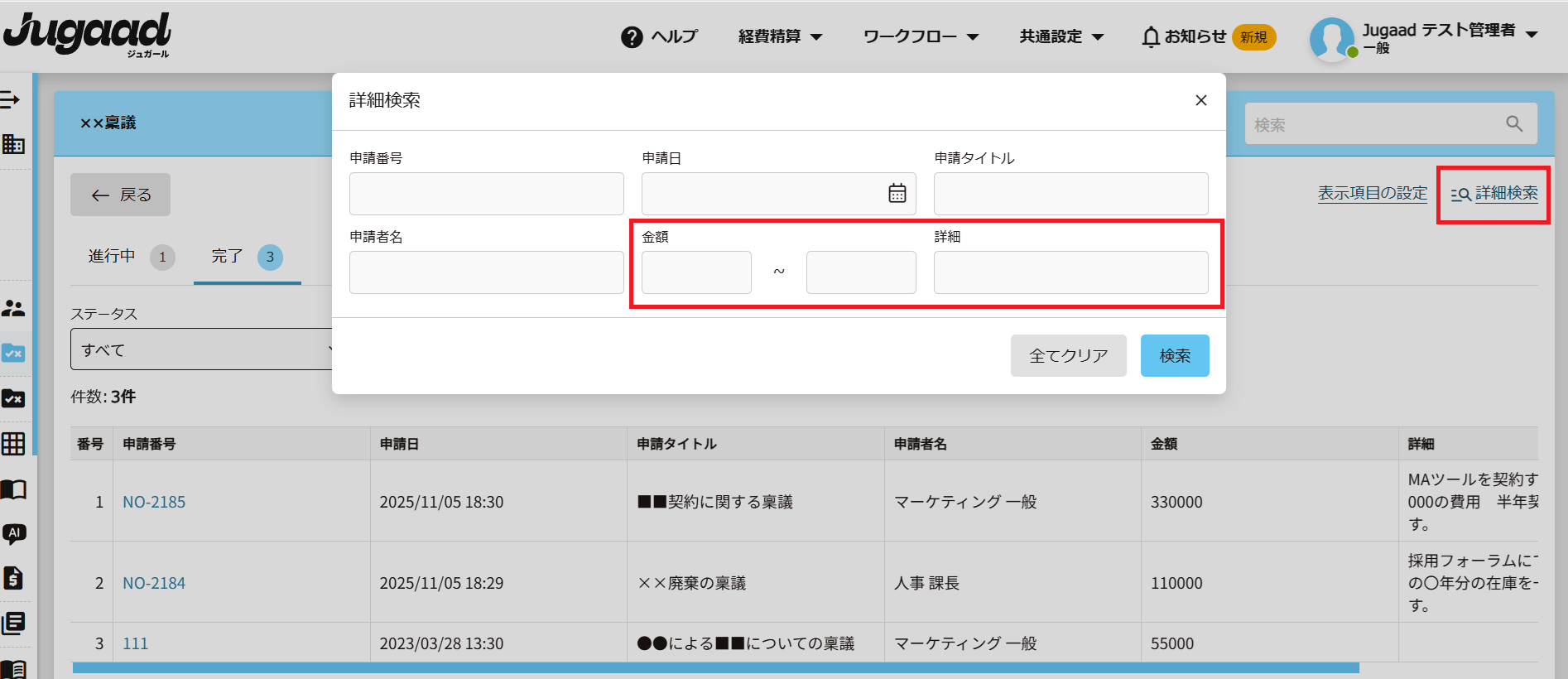The image size is (1568, 679).
Task: Expand the 共通設定 dropdown menu
Action: click(x=1061, y=37)
